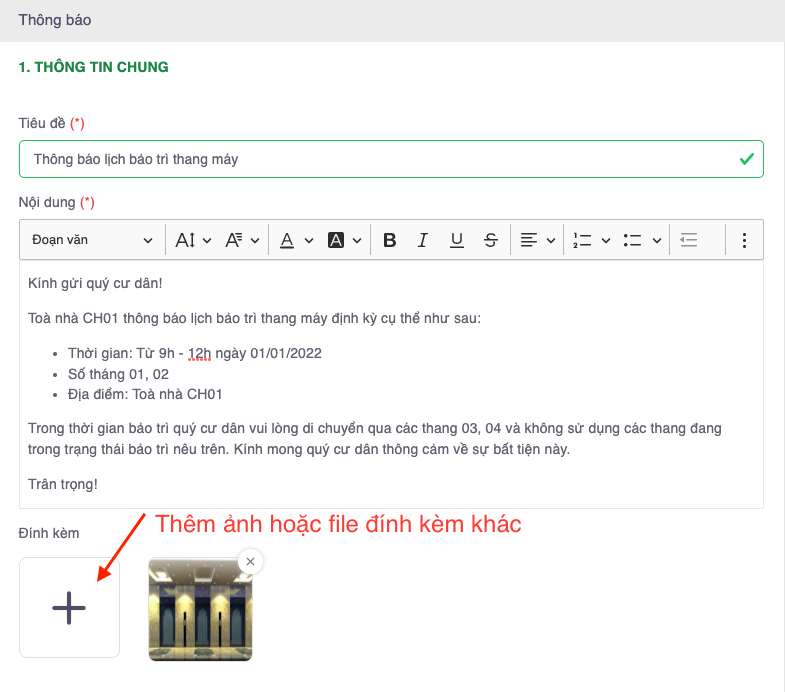
Task: Open the bulleted list options
Action: click(x=642, y=240)
